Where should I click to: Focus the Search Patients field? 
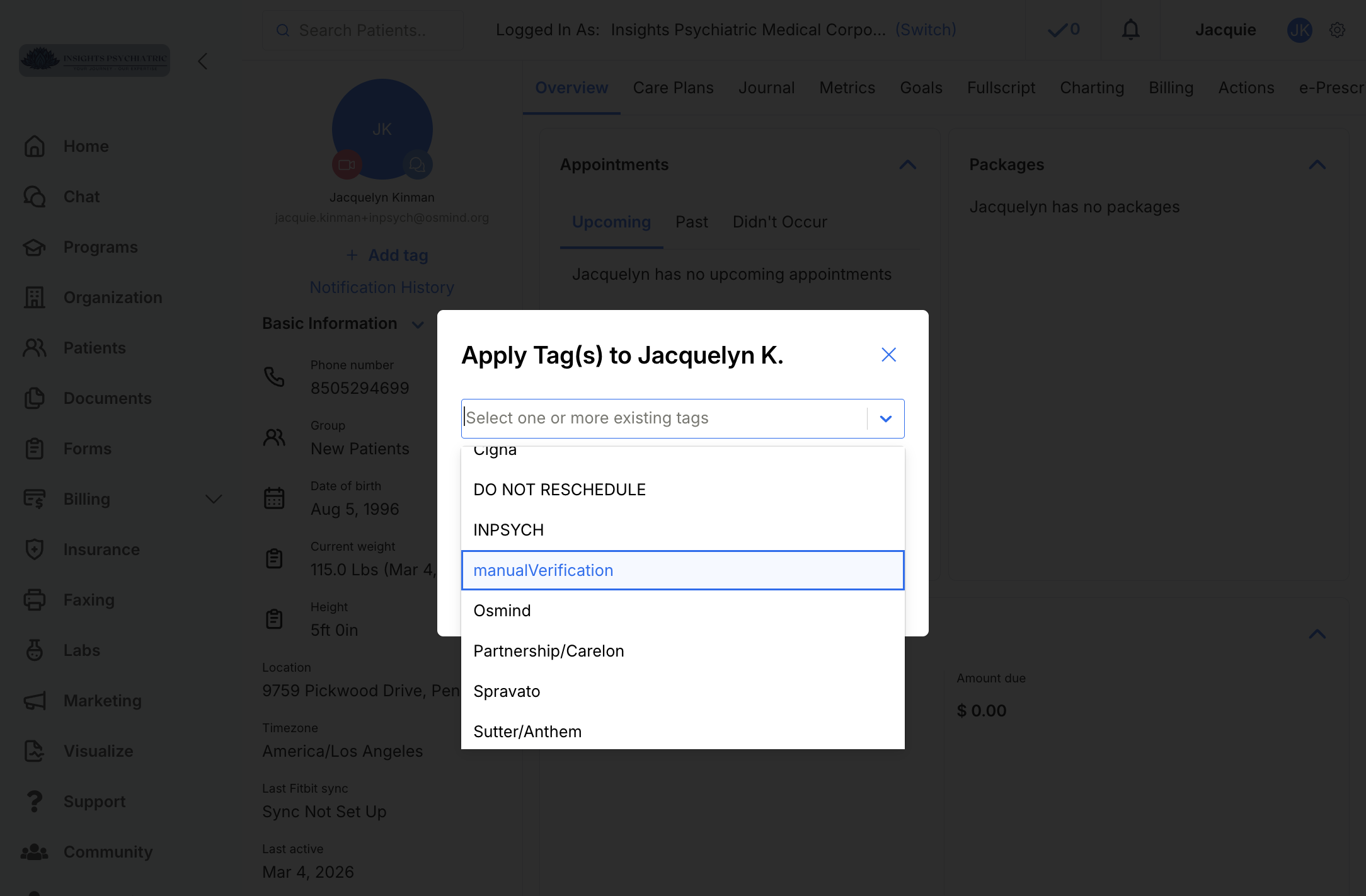(363, 30)
